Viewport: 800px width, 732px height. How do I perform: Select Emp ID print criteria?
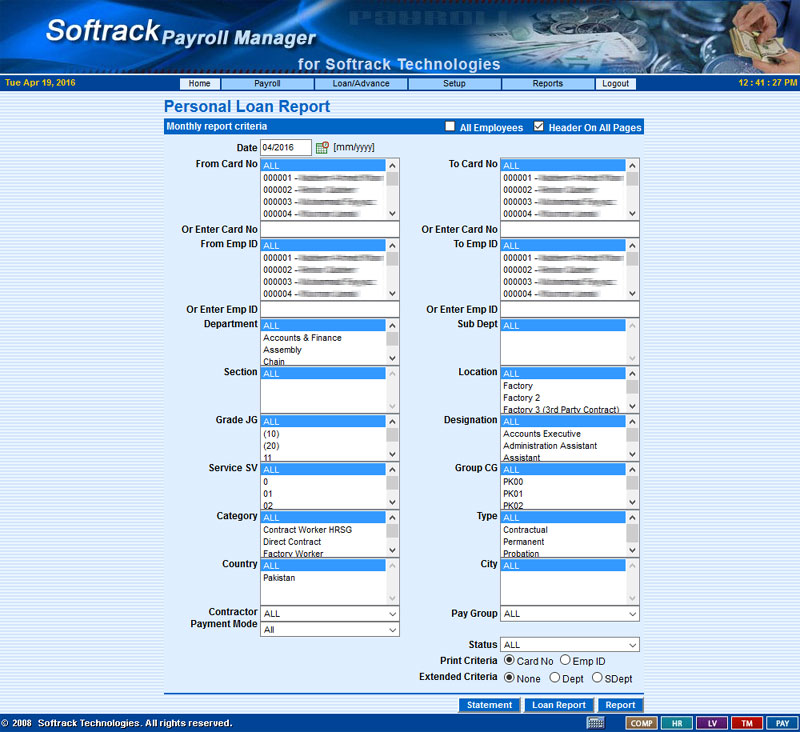[565, 661]
